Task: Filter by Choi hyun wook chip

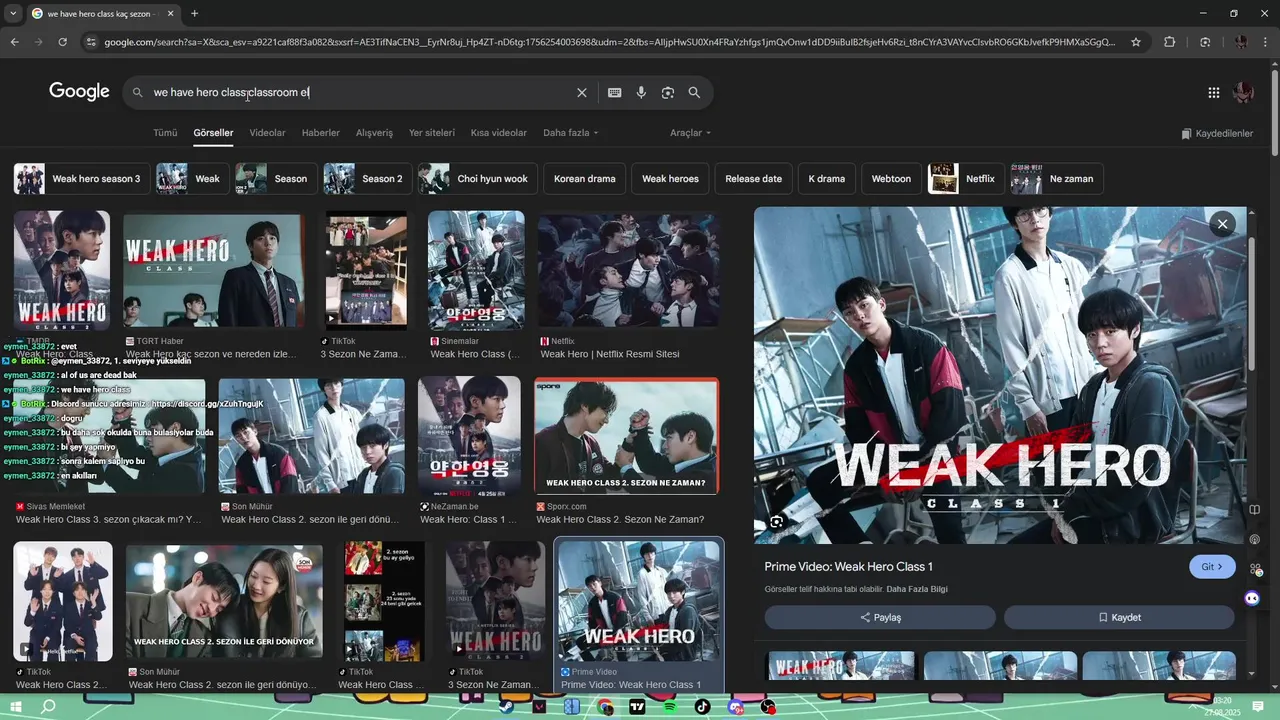Action: tap(477, 179)
